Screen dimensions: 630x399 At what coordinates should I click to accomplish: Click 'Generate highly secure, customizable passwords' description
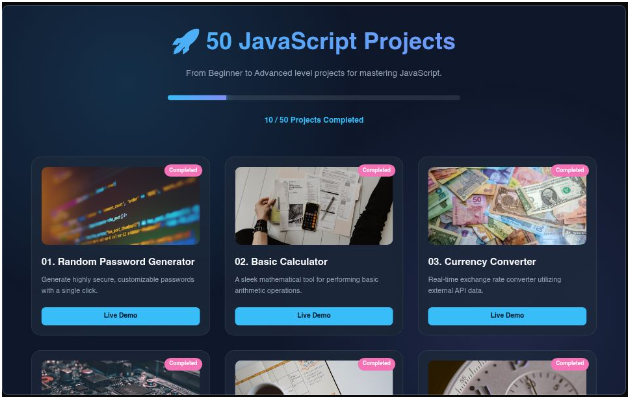pyautogui.click(x=118, y=285)
